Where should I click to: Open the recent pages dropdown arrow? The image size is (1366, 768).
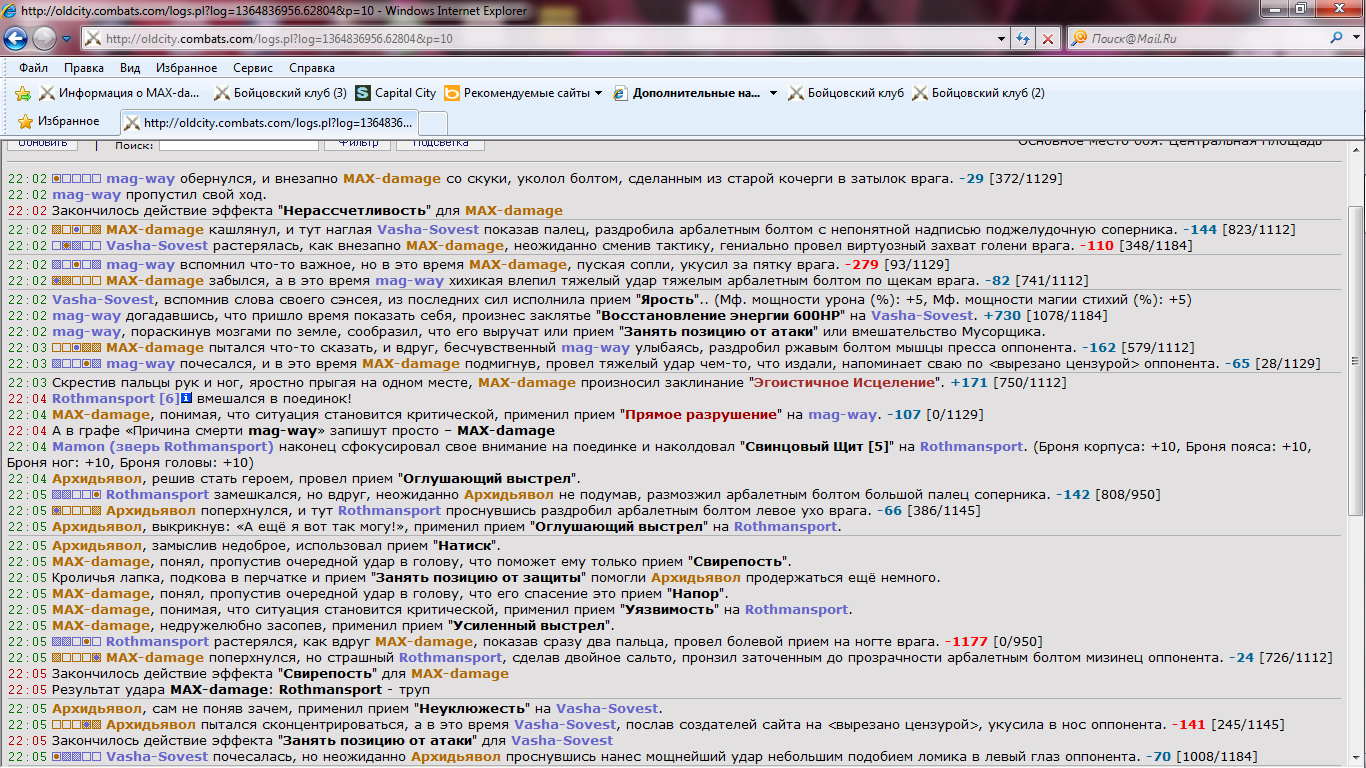point(66,39)
